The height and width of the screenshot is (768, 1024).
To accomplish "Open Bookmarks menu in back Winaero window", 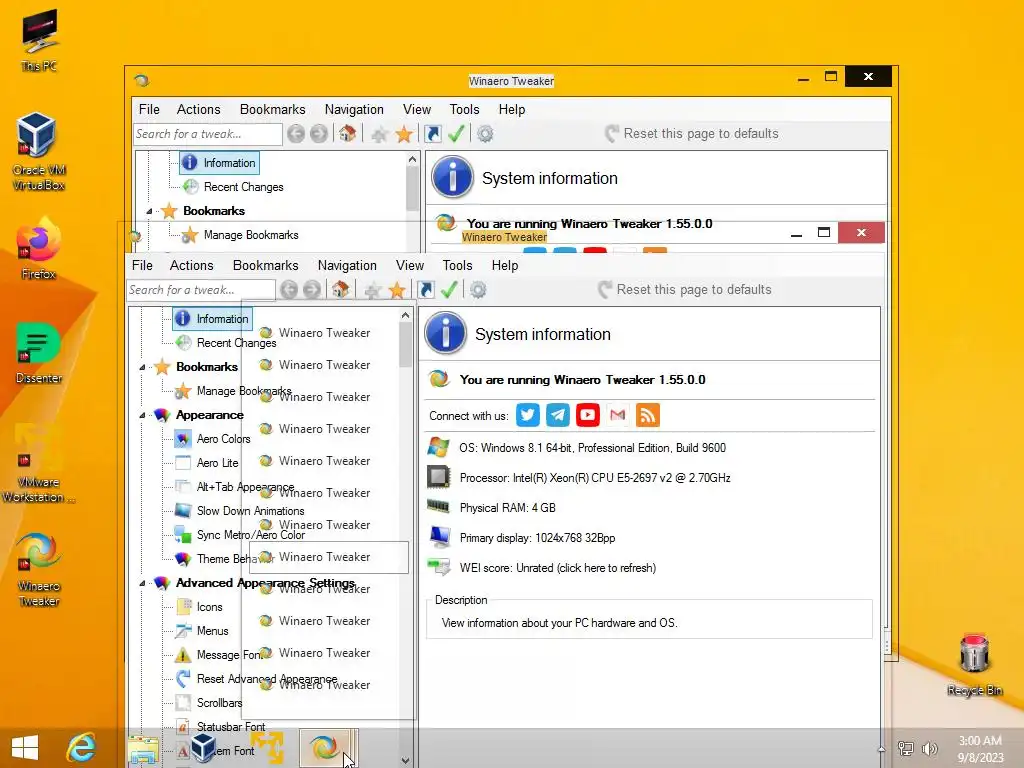I will click(x=272, y=109).
